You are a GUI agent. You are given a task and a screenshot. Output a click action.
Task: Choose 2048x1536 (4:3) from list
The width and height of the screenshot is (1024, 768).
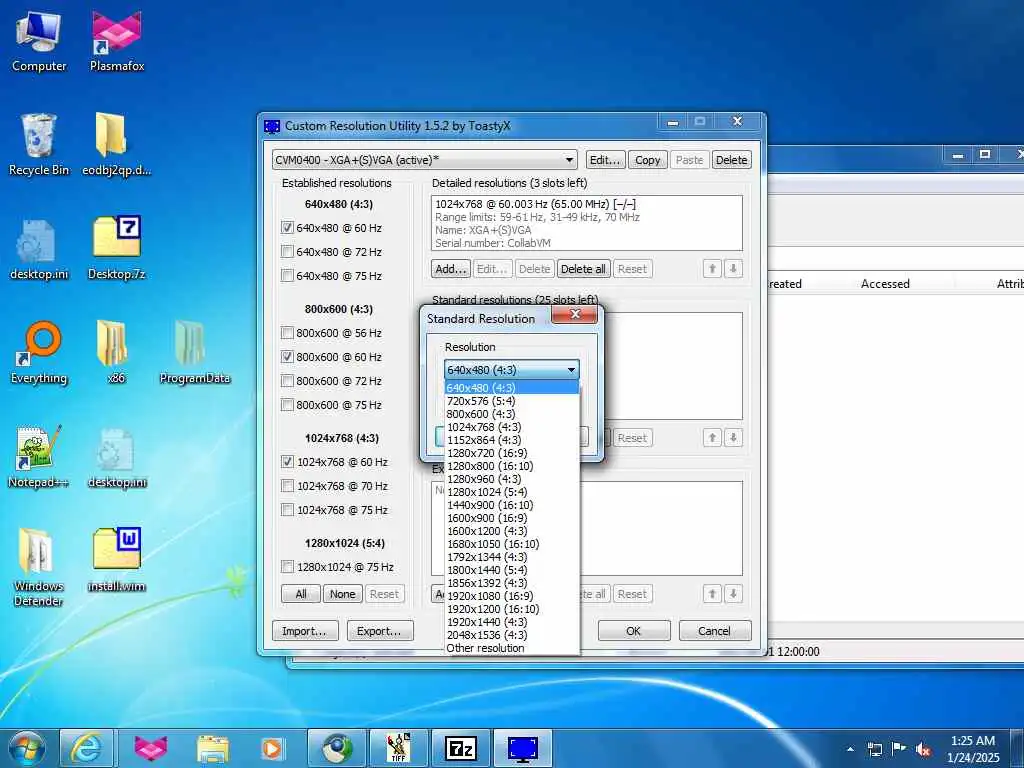(512, 635)
